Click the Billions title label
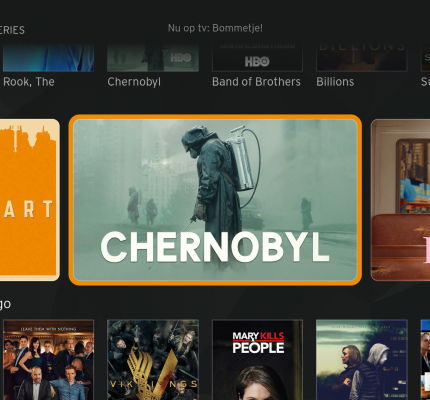 point(335,82)
